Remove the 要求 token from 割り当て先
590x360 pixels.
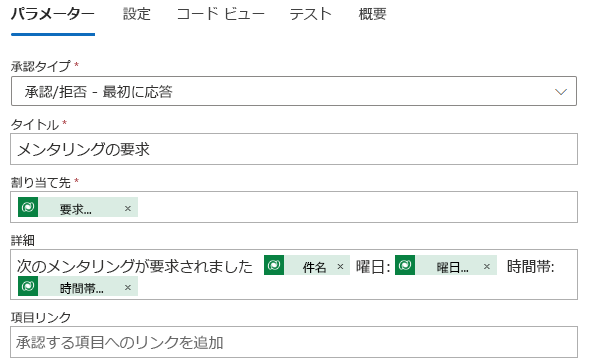128,208
